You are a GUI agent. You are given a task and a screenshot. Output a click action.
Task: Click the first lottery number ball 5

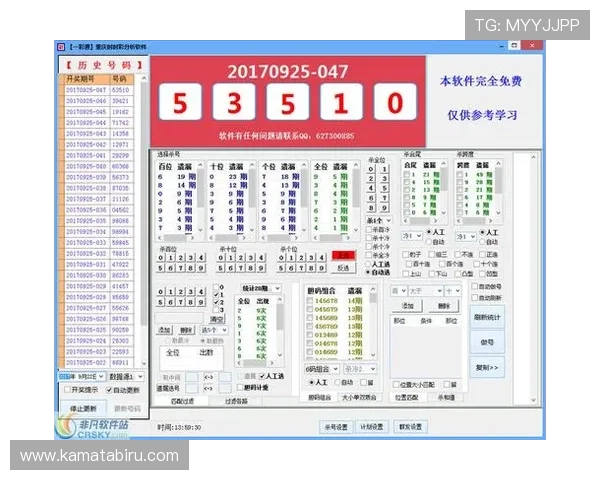[179, 103]
